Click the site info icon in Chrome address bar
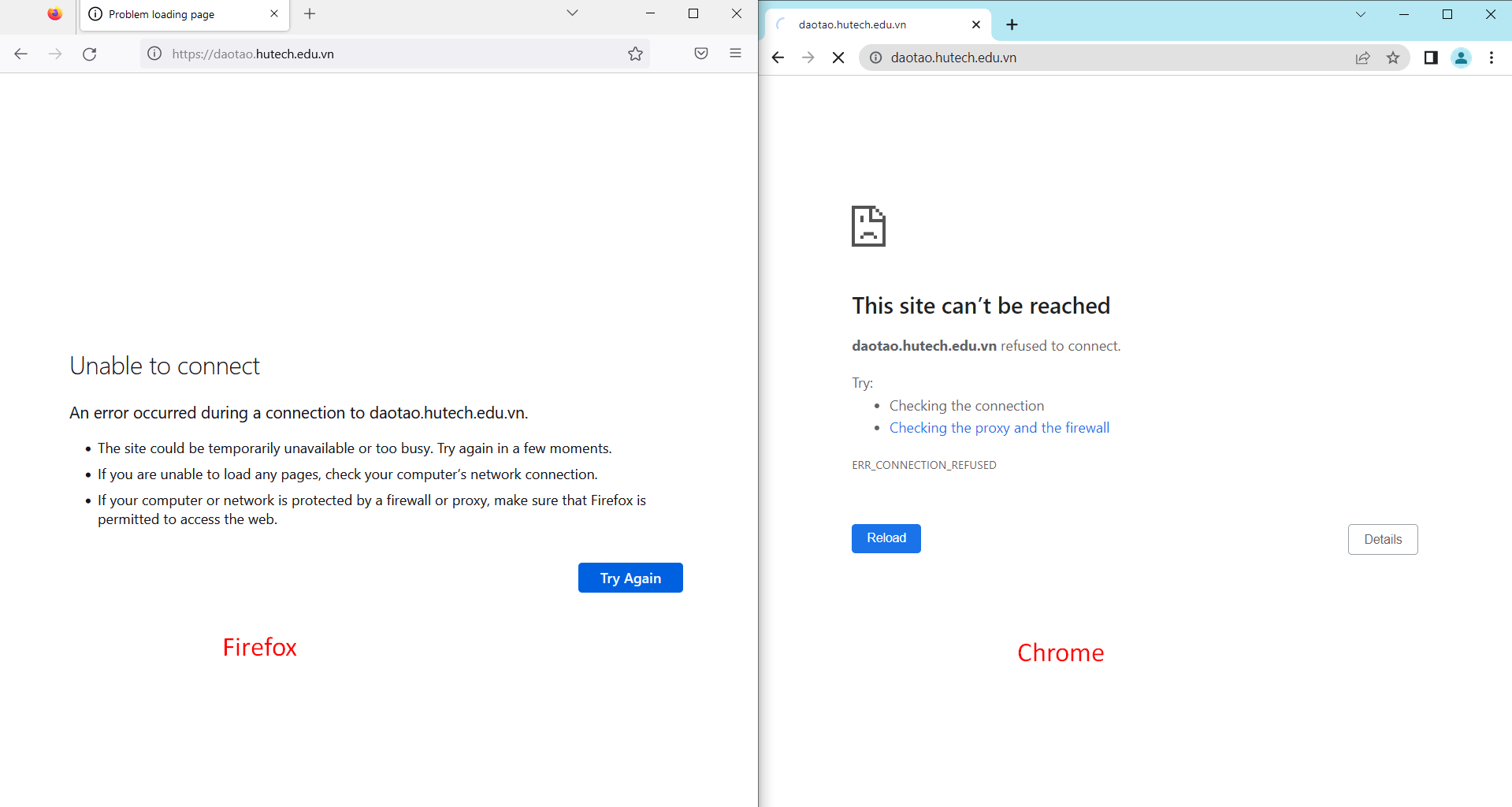 tap(875, 58)
